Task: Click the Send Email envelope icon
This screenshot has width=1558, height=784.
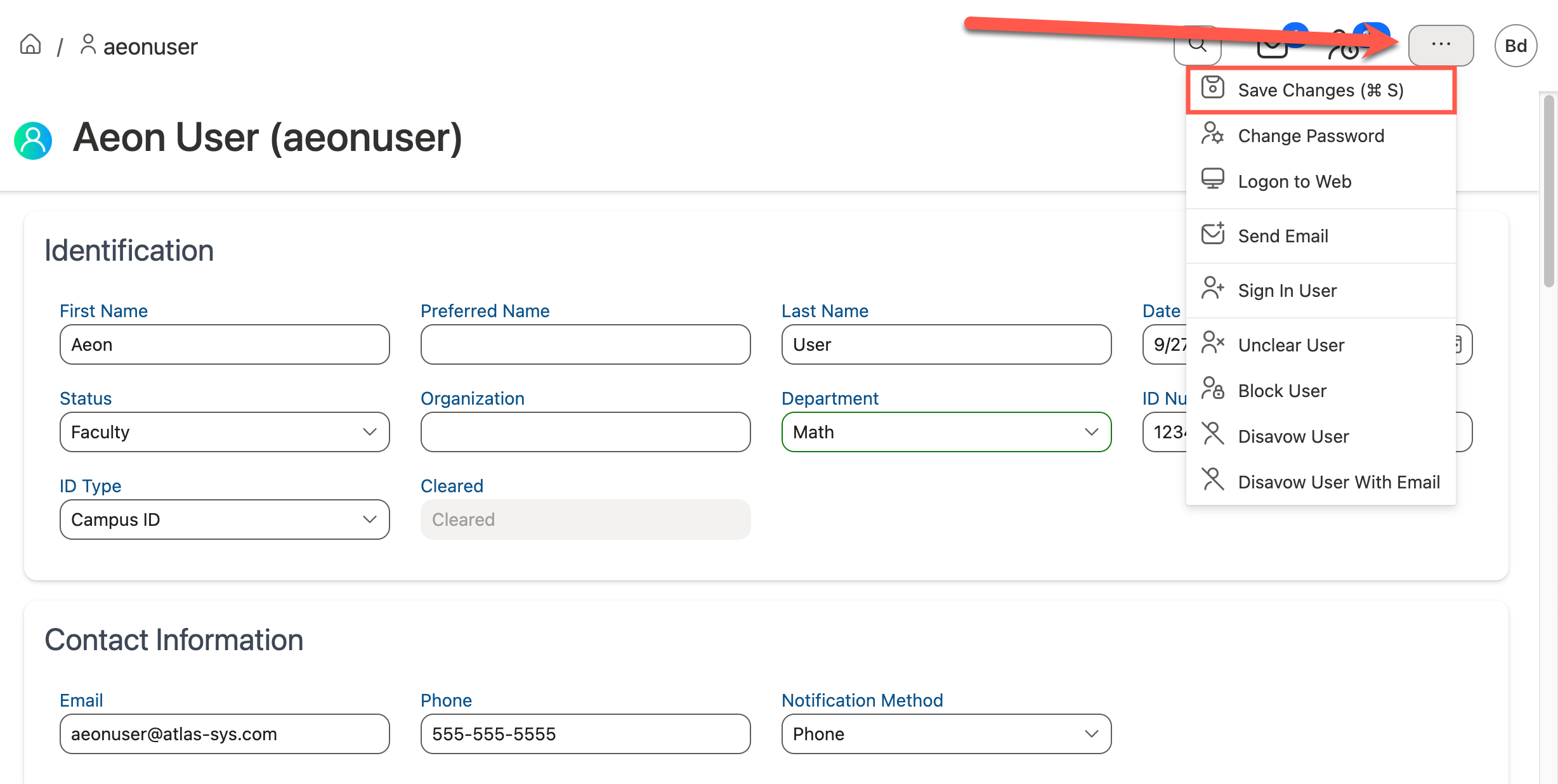Action: click(x=1212, y=235)
